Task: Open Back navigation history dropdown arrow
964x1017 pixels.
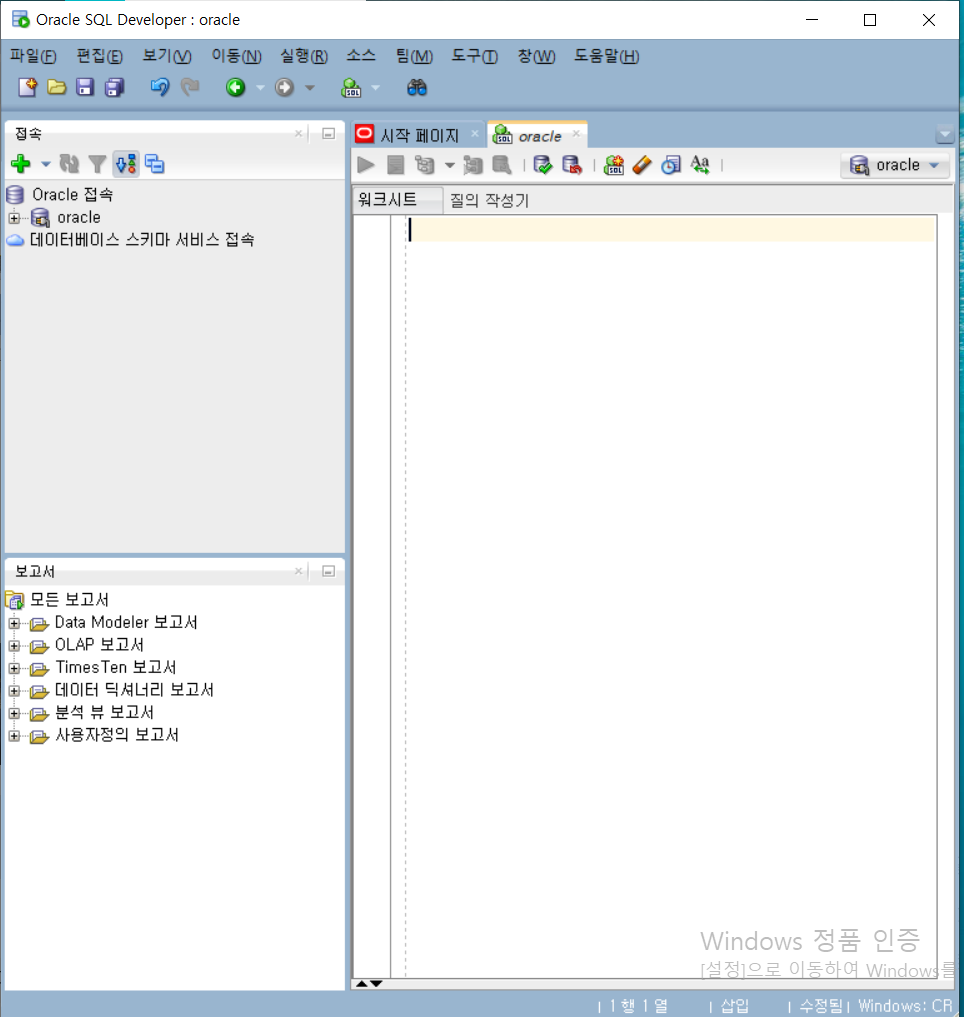Action: 260,88
